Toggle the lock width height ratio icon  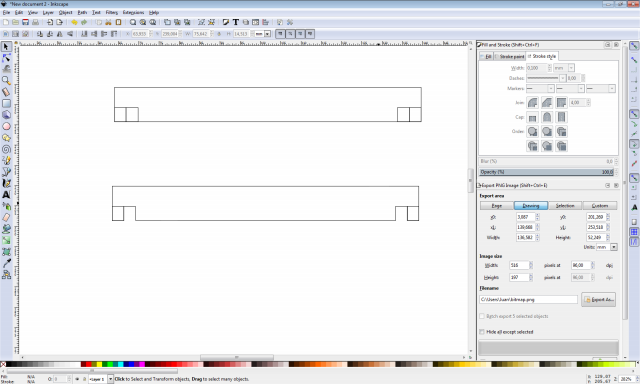click(219, 34)
